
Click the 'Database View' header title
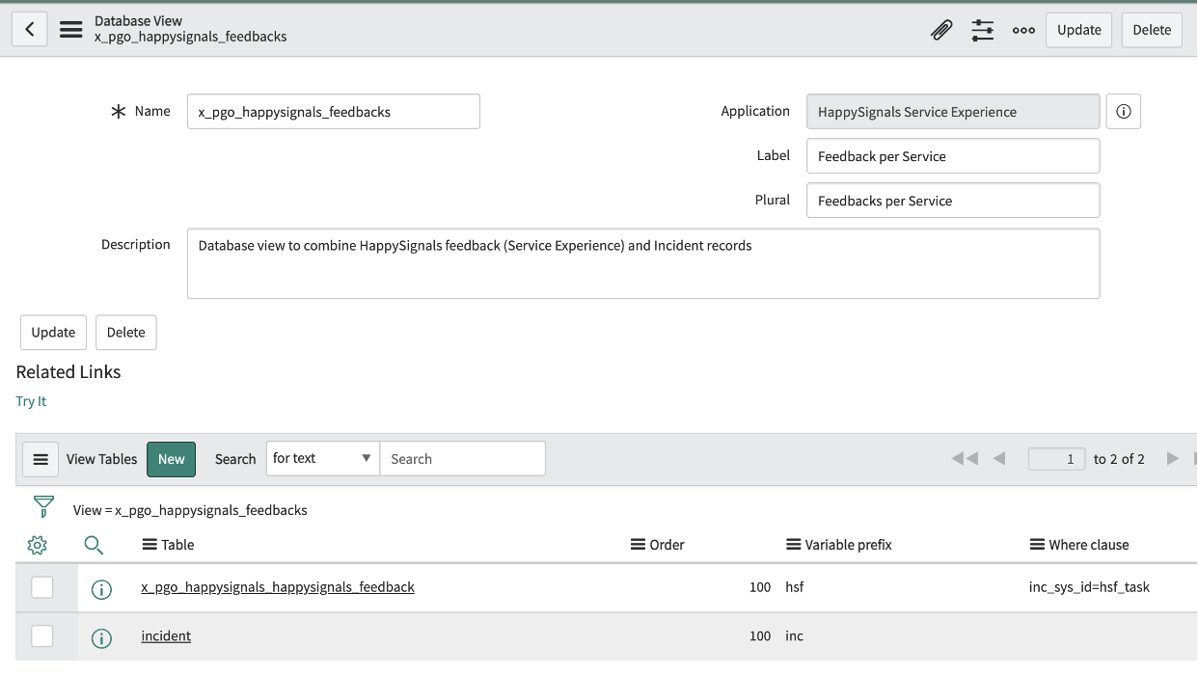tap(138, 21)
